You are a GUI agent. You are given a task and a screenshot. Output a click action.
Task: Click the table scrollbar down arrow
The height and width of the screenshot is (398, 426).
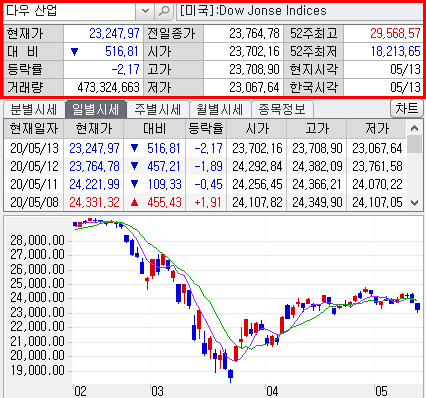pyautogui.click(x=414, y=202)
